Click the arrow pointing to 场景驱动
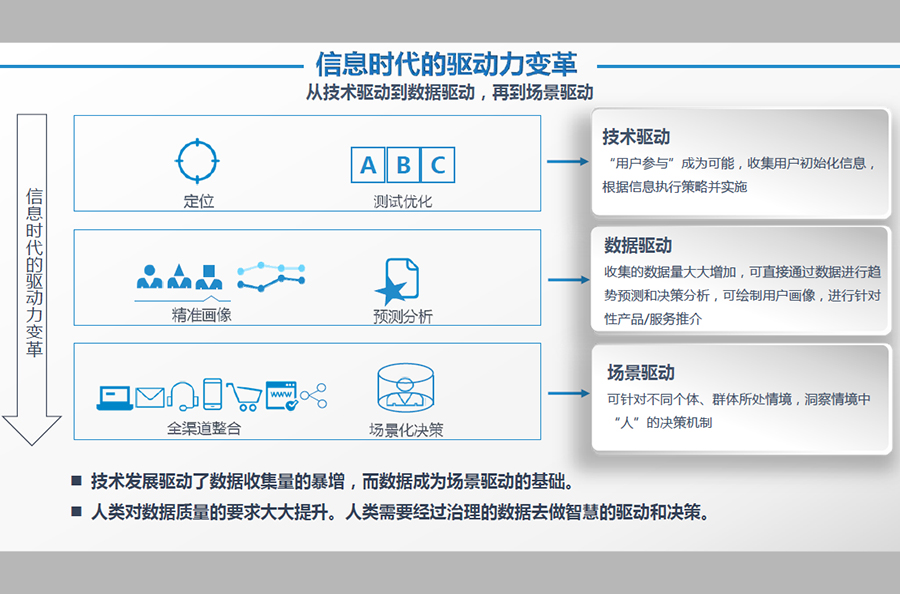Screen dimensions: 900x594 [x=567, y=393]
